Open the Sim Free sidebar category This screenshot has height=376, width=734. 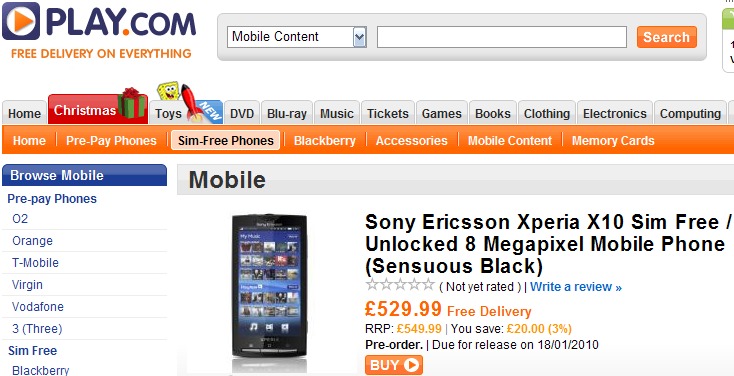[32, 351]
